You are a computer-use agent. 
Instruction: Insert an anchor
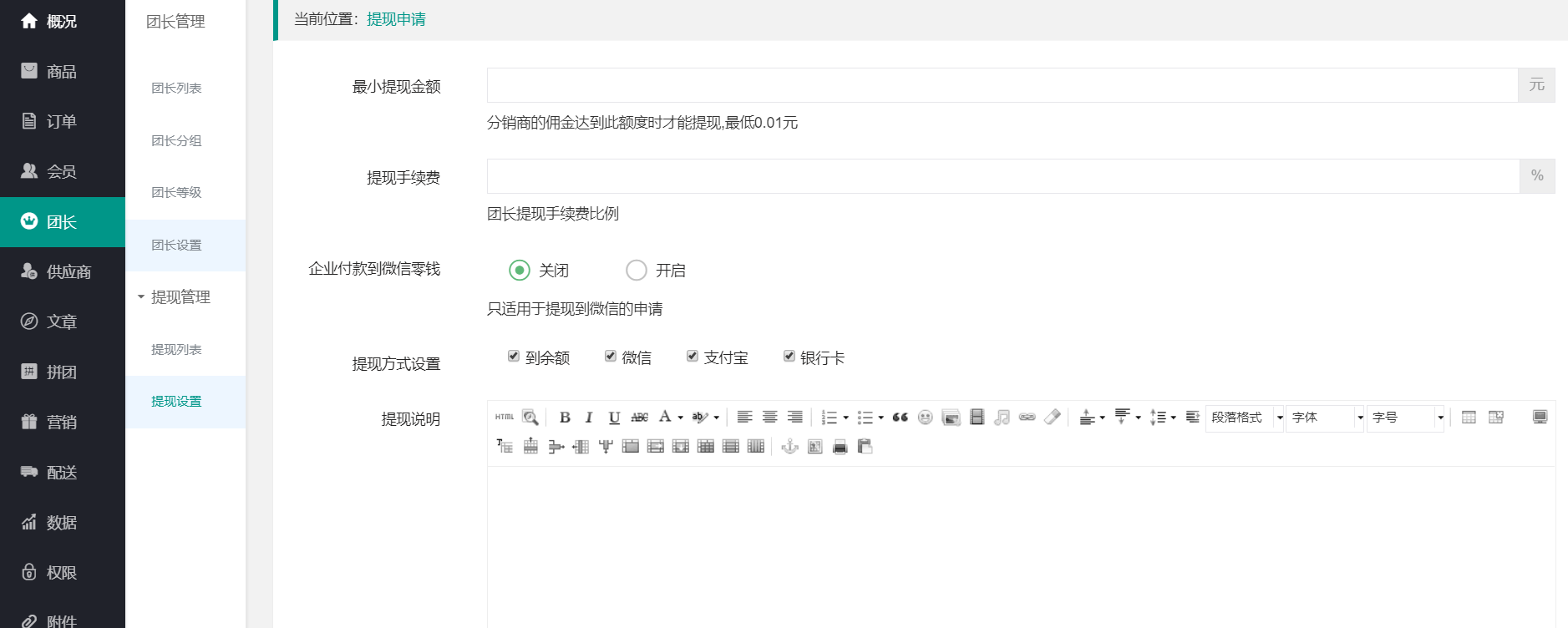(x=789, y=446)
